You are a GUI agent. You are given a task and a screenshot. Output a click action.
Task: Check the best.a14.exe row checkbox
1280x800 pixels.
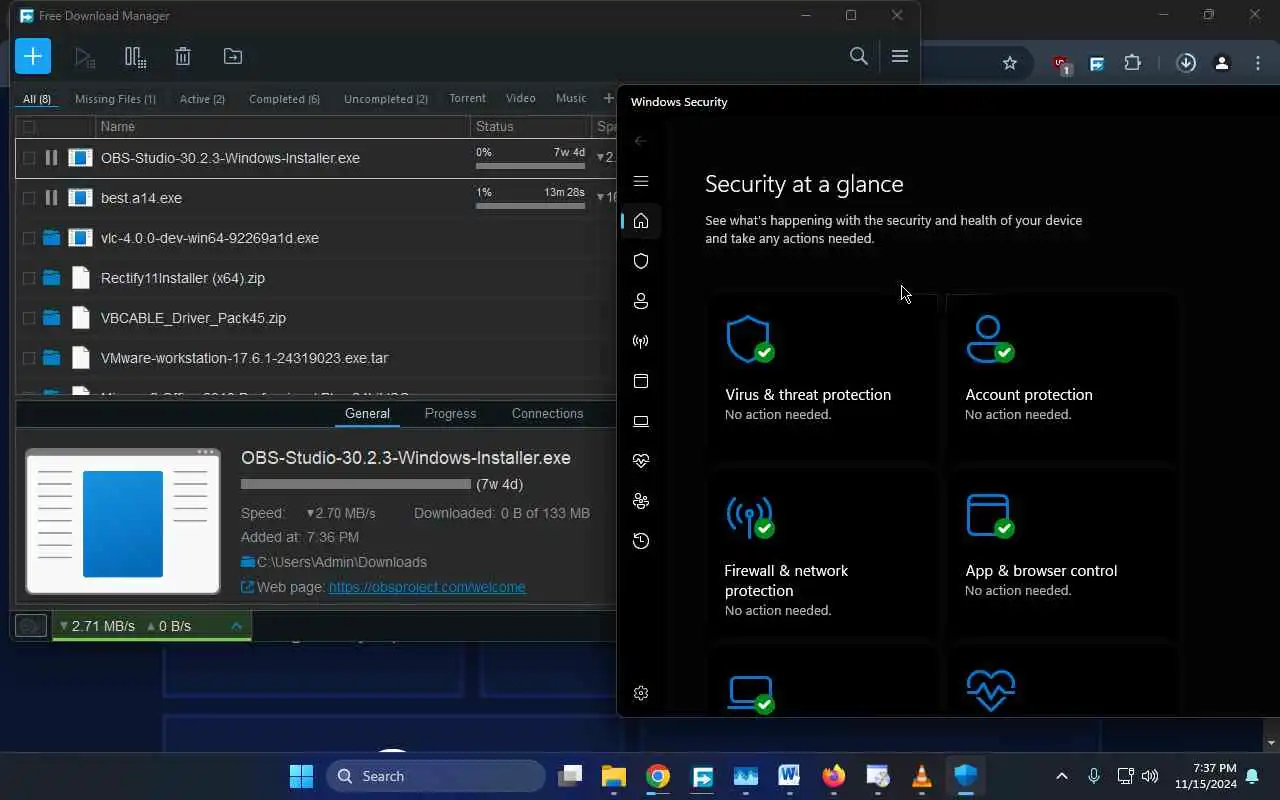coord(29,198)
